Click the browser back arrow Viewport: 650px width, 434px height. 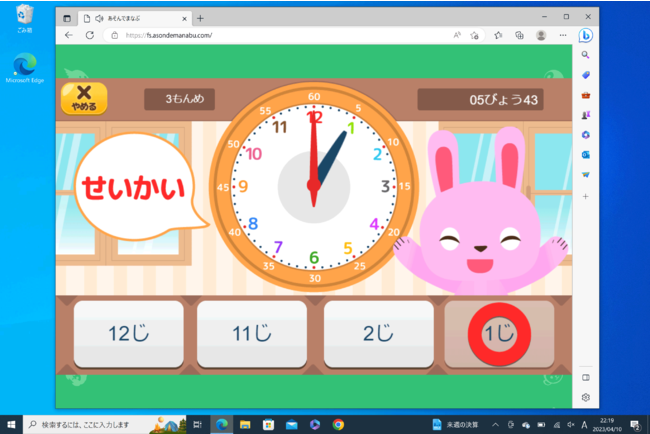click(68, 35)
